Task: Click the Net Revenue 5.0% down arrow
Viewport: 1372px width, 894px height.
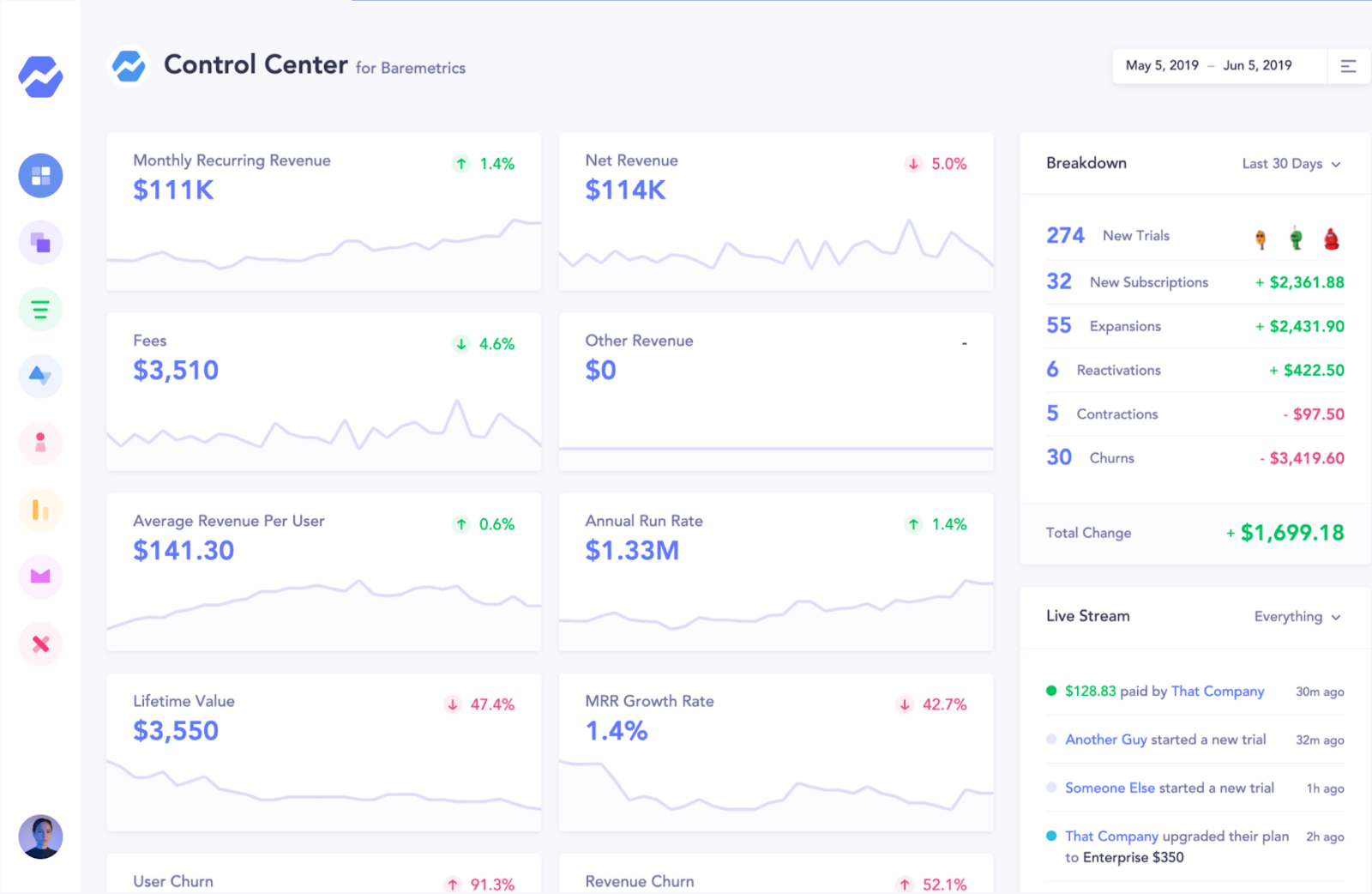Action: coord(913,164)
